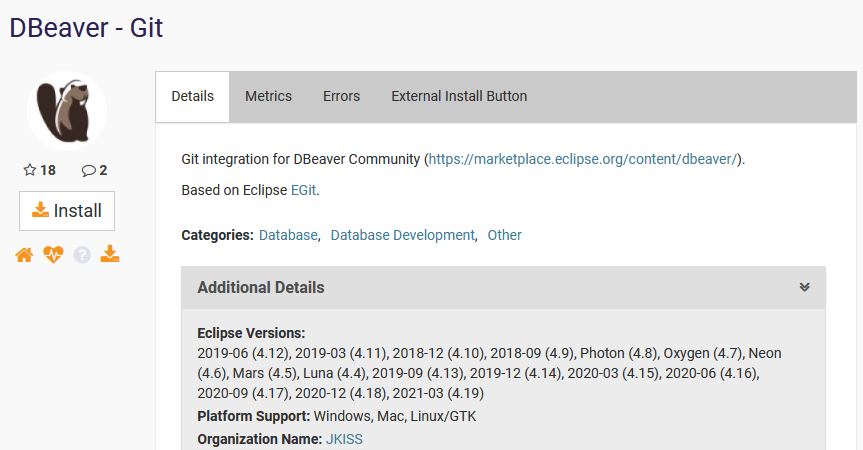
Task: Click the heart health status icon
Action: pos(53,254)
